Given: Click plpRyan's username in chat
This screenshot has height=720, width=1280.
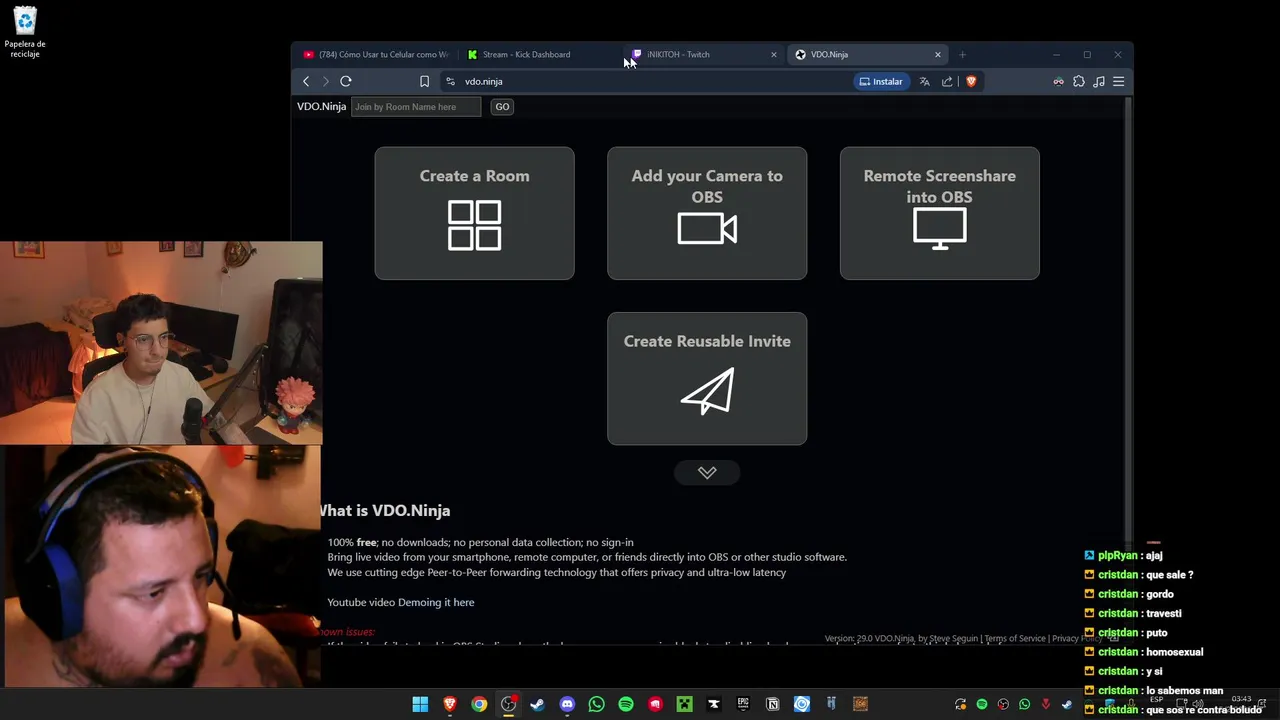Looking at the screenshot, I should click(1119, 555).
